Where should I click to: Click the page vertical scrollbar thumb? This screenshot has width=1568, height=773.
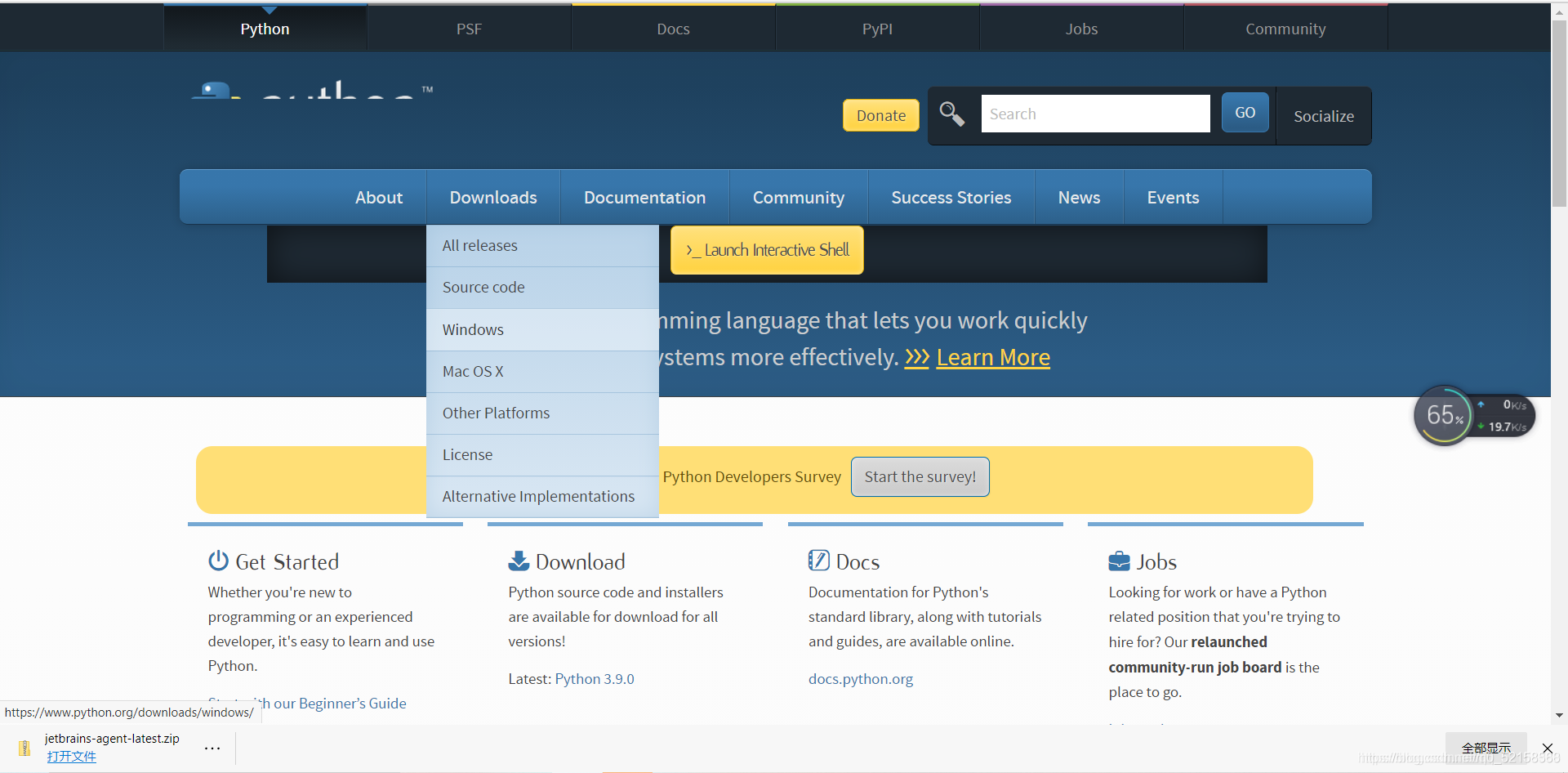pos(1559,113)
